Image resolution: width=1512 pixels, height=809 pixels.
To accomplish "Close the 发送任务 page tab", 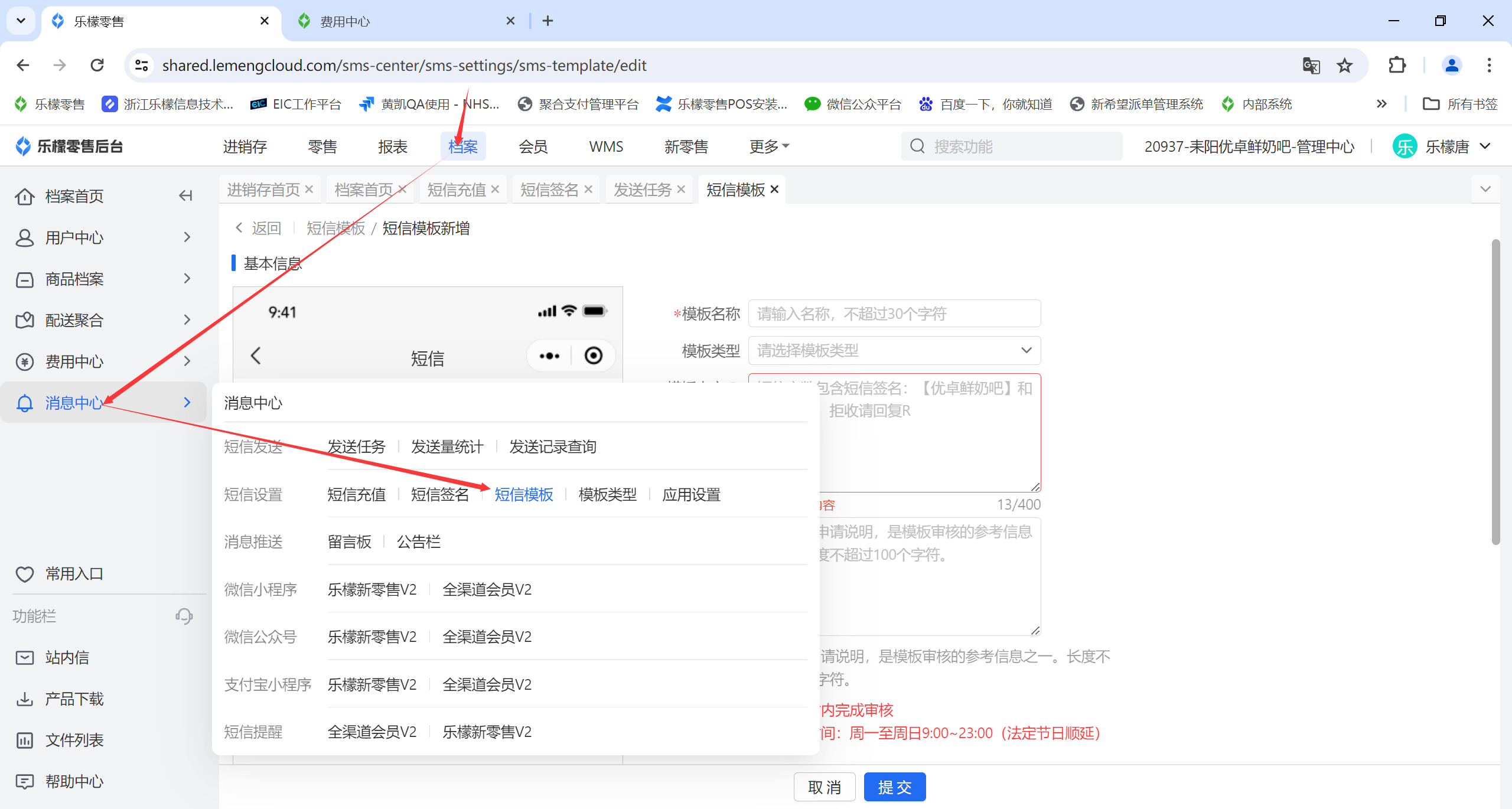I will (x=681, y=189).
